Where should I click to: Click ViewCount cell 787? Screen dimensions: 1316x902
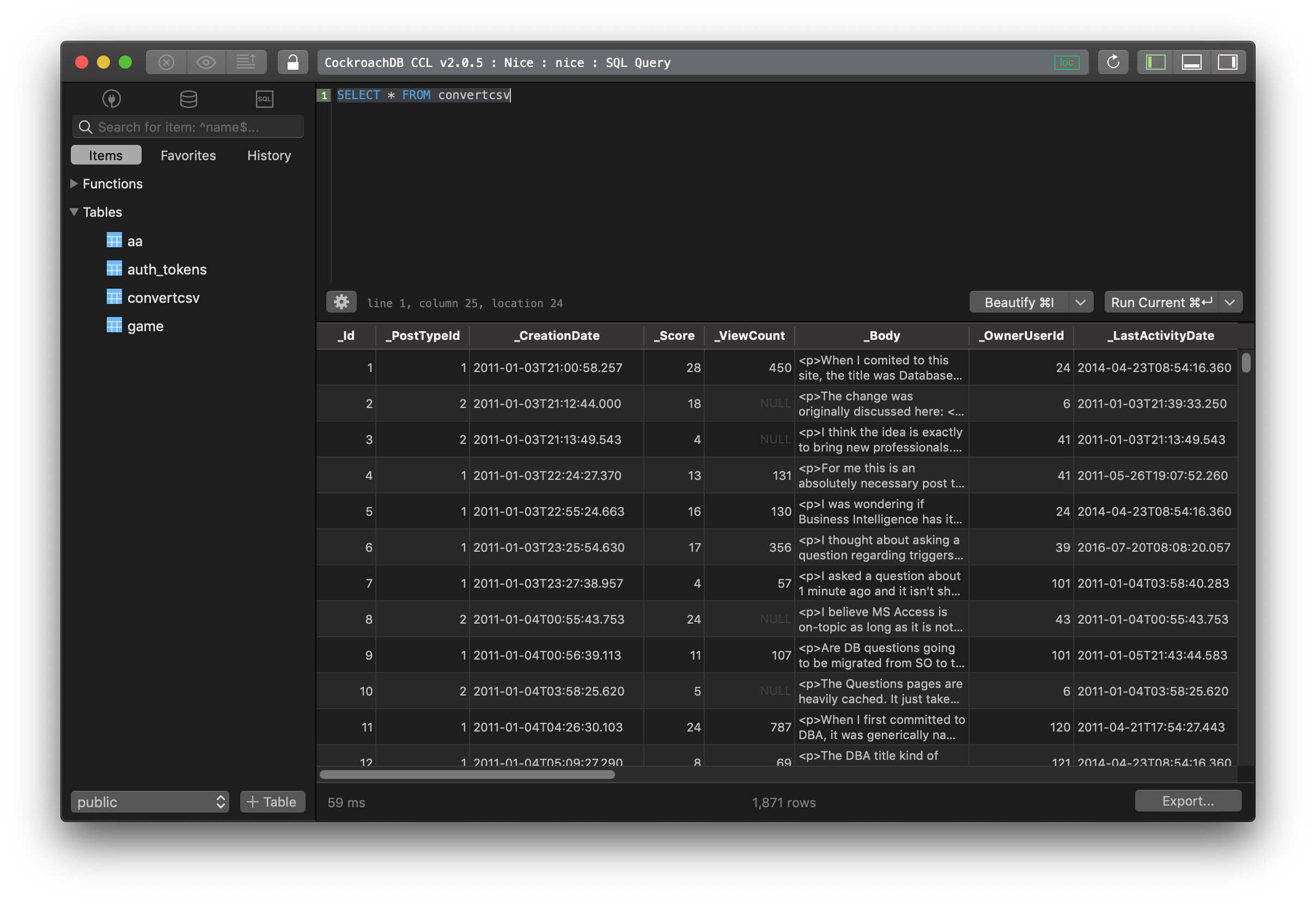point(750,727)
